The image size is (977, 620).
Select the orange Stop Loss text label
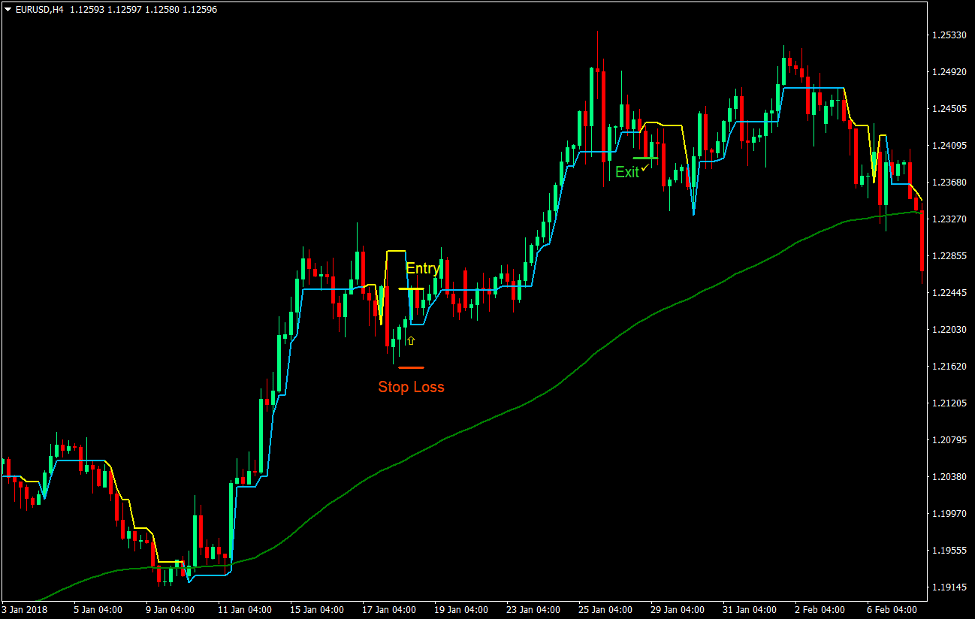click(411, 387)
